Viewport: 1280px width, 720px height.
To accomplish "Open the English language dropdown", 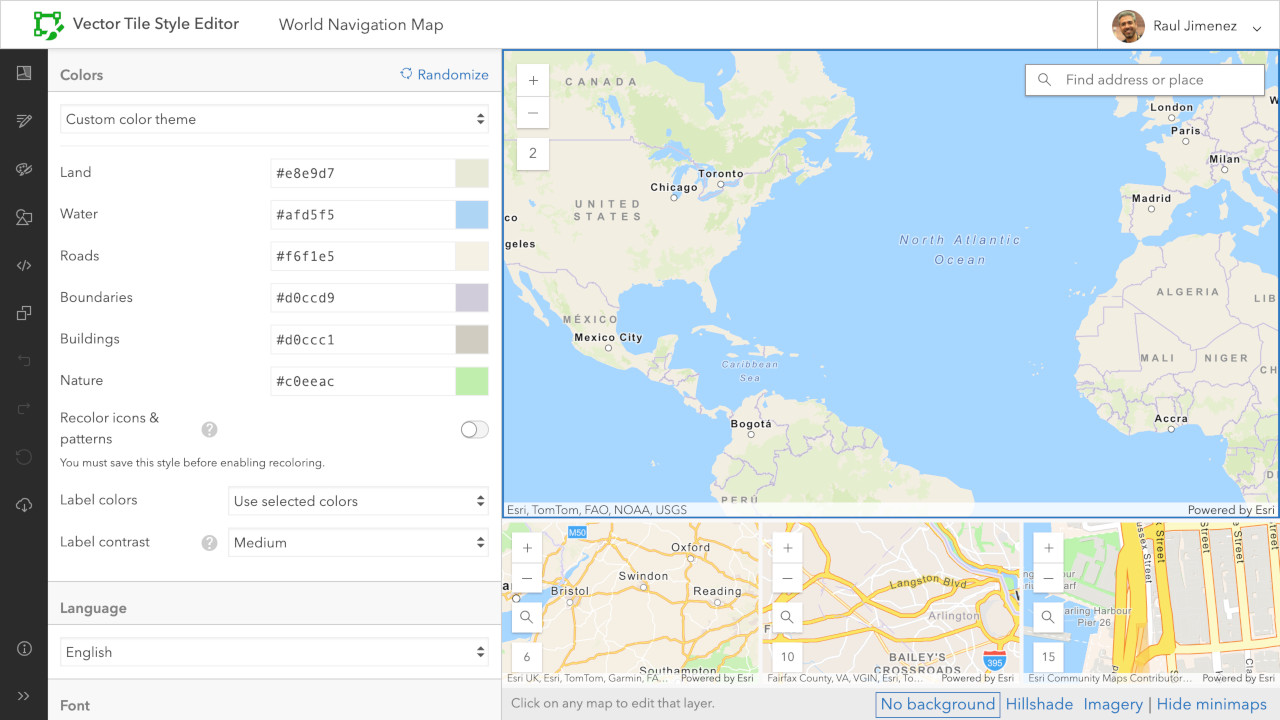I will click(274, 652).
